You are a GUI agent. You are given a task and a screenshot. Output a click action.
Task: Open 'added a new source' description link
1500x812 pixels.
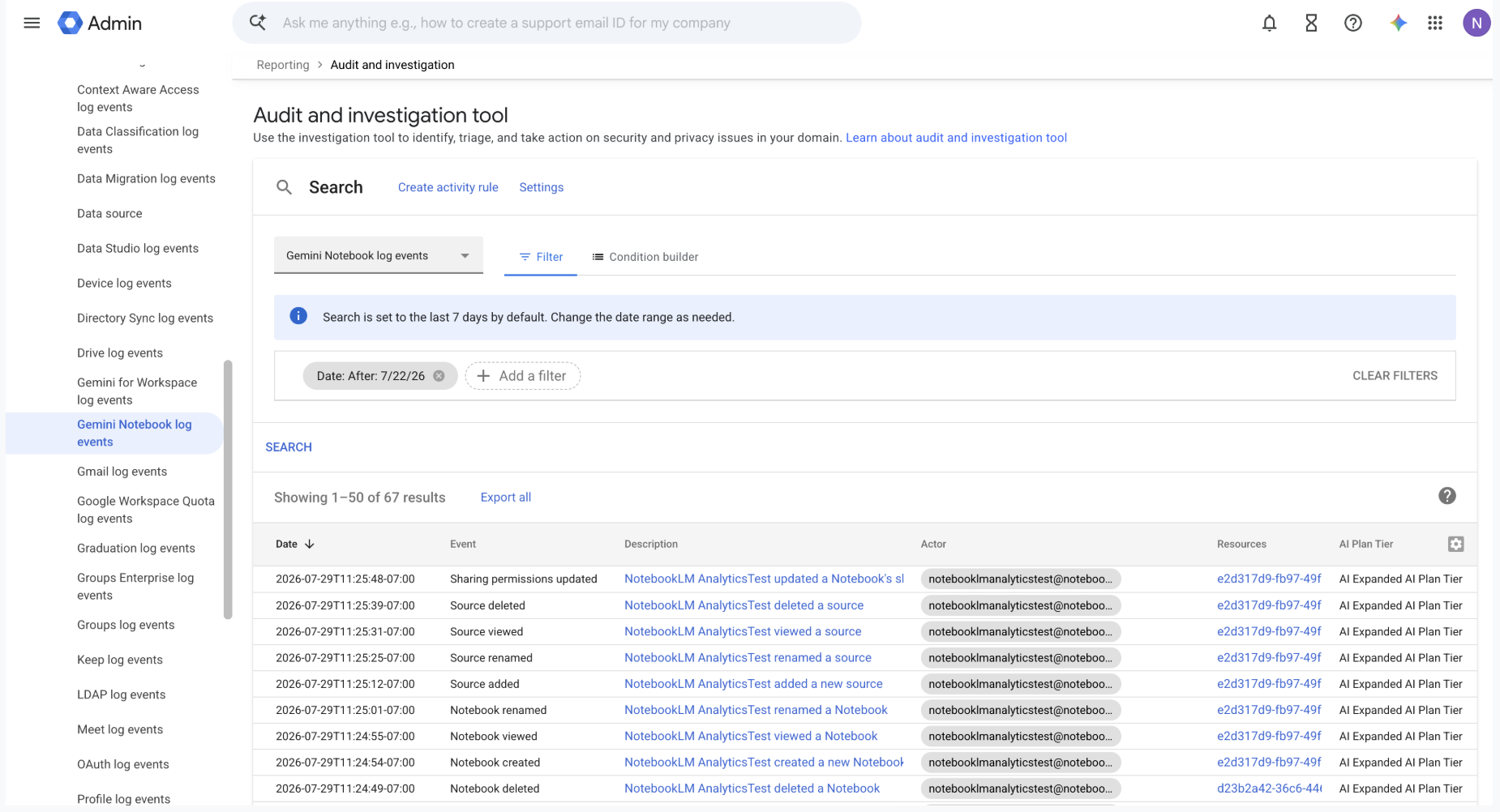pos(753,684)
